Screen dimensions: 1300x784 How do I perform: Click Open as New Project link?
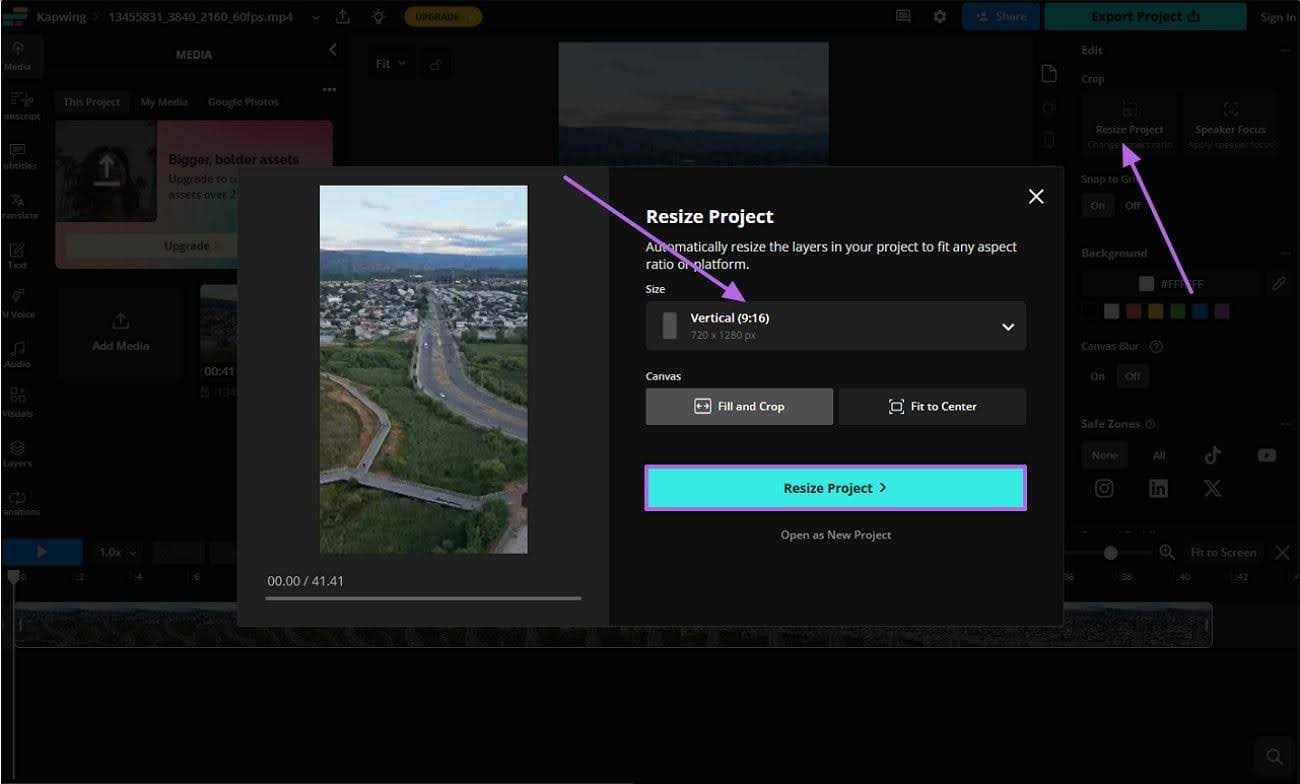(x=836, y=535)
